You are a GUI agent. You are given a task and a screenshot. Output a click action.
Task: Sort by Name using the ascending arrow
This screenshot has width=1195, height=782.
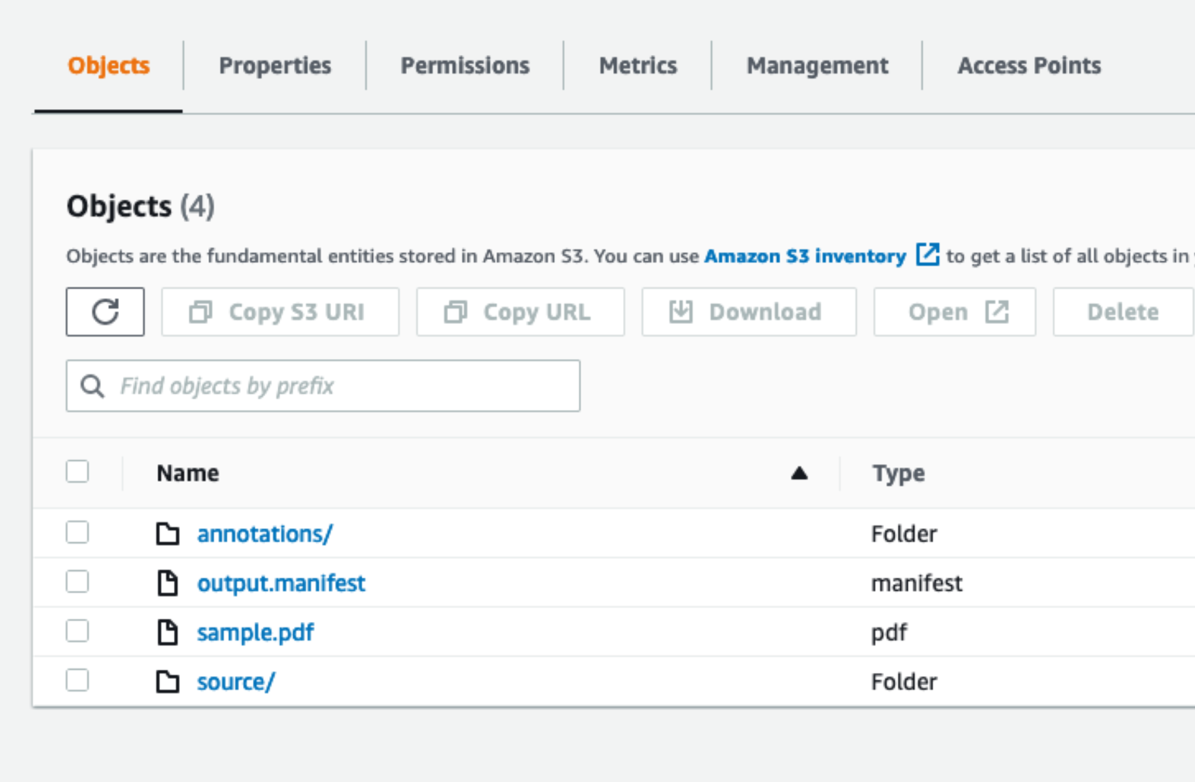tap(799, 473)
